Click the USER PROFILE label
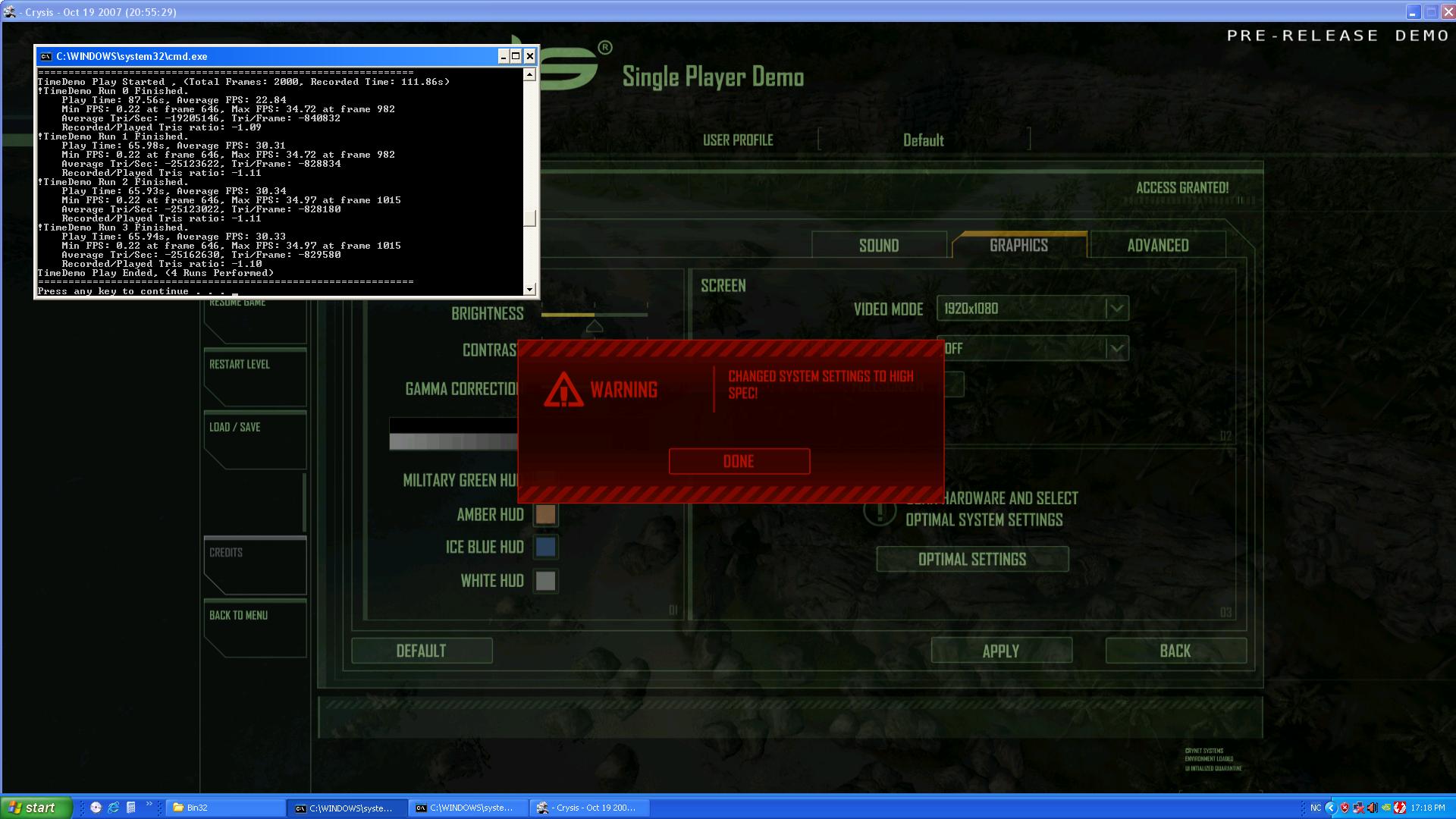 pos(738,140)
